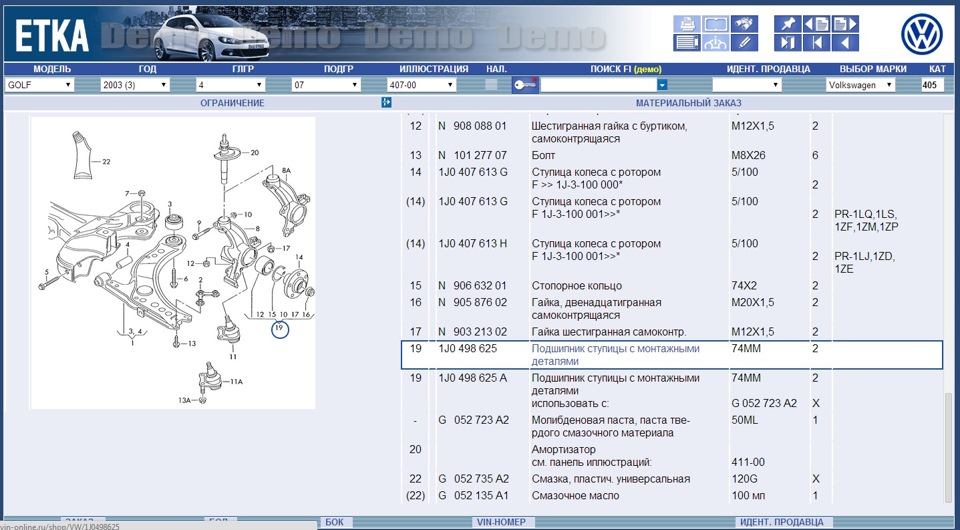Click the frame outline icon beside printer
The width and height of the screenshot is (960, 530).
click(716, 24)
